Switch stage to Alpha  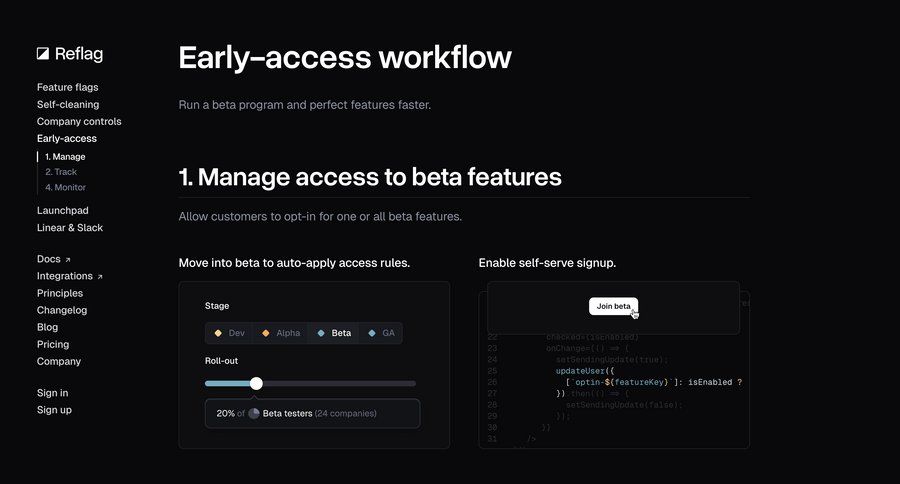[281, 333]
